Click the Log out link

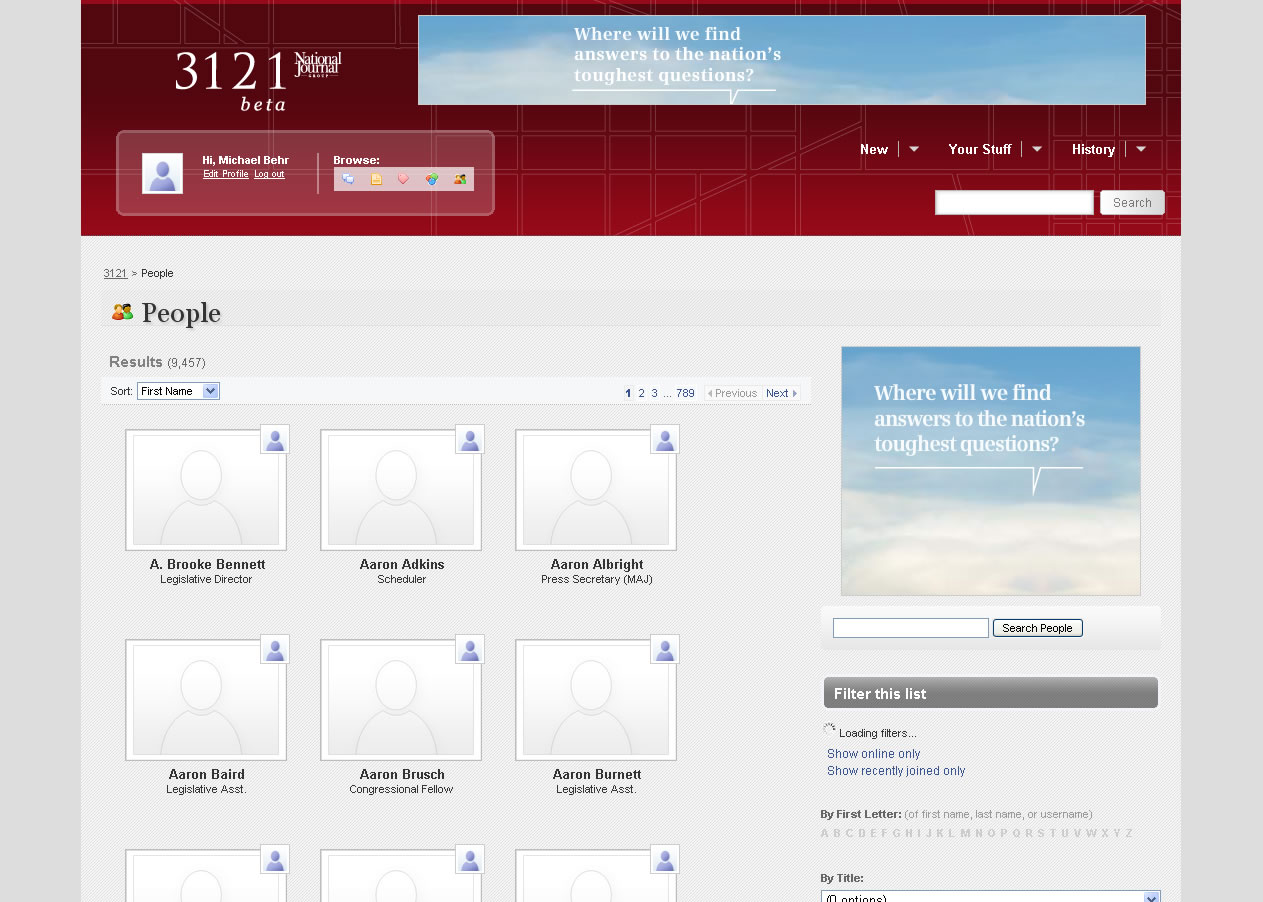pos(269,174)
